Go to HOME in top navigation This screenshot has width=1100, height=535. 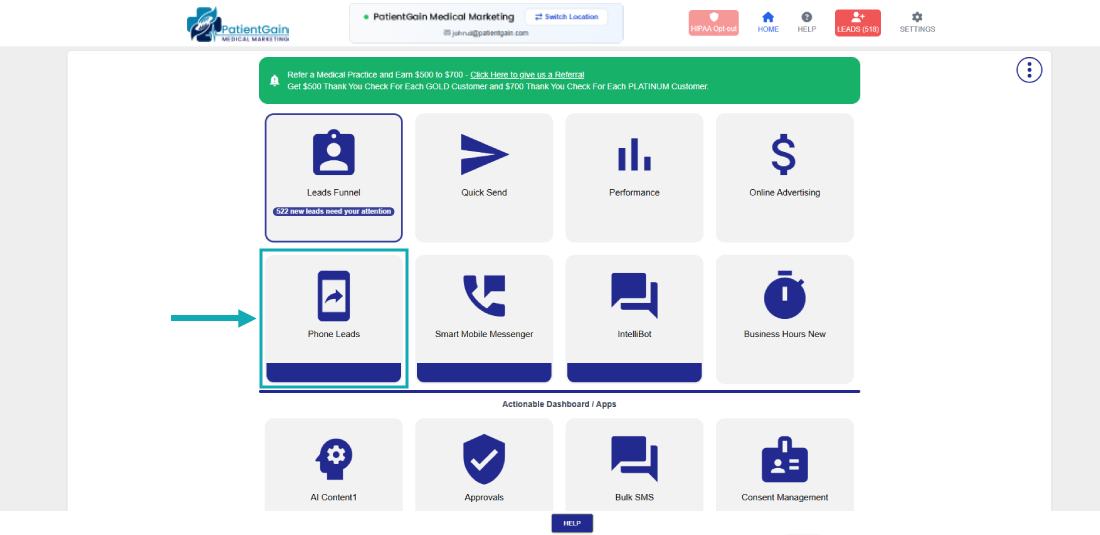point(768,22)
